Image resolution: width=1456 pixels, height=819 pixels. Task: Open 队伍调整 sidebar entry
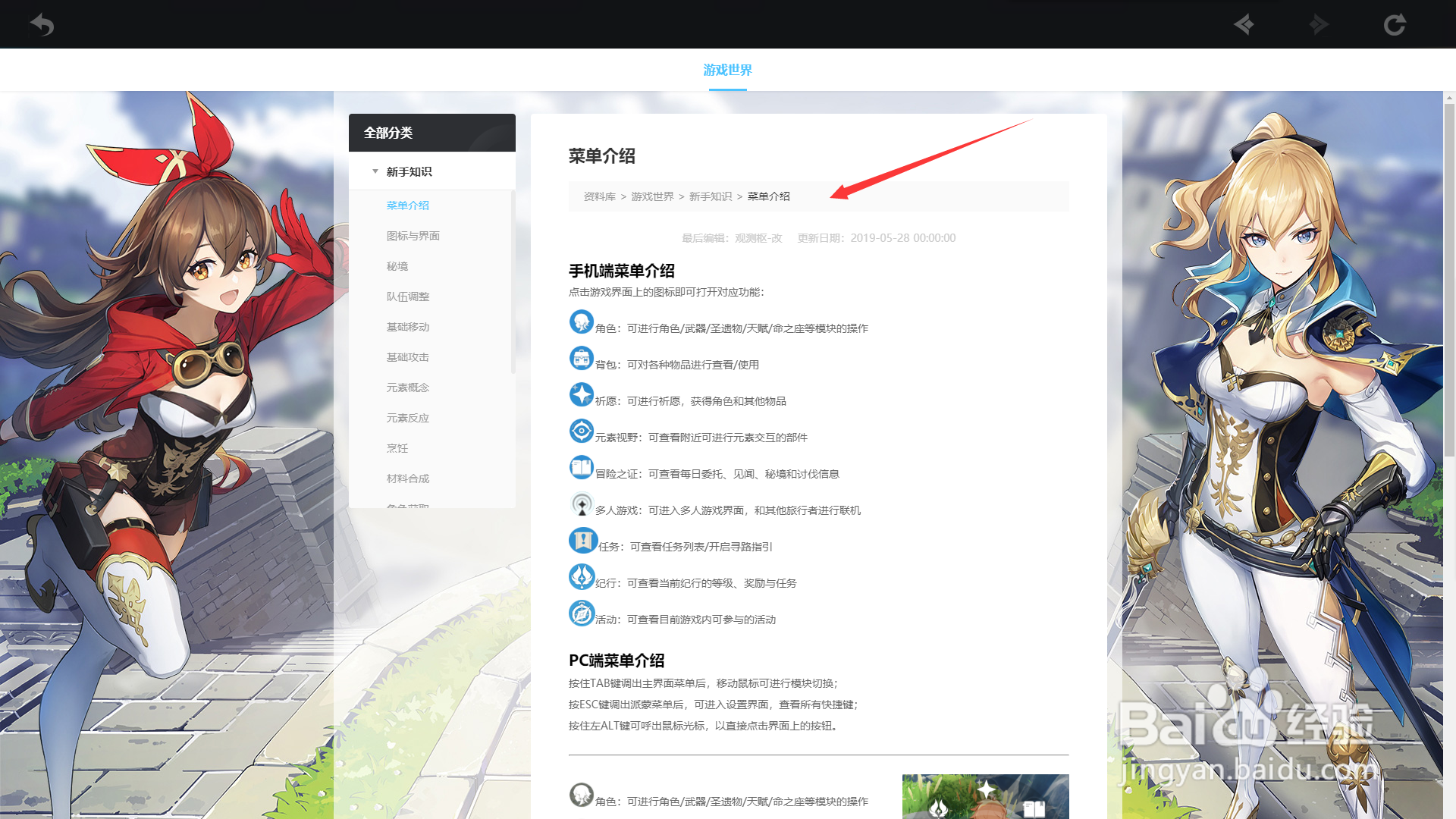[407, 297]
